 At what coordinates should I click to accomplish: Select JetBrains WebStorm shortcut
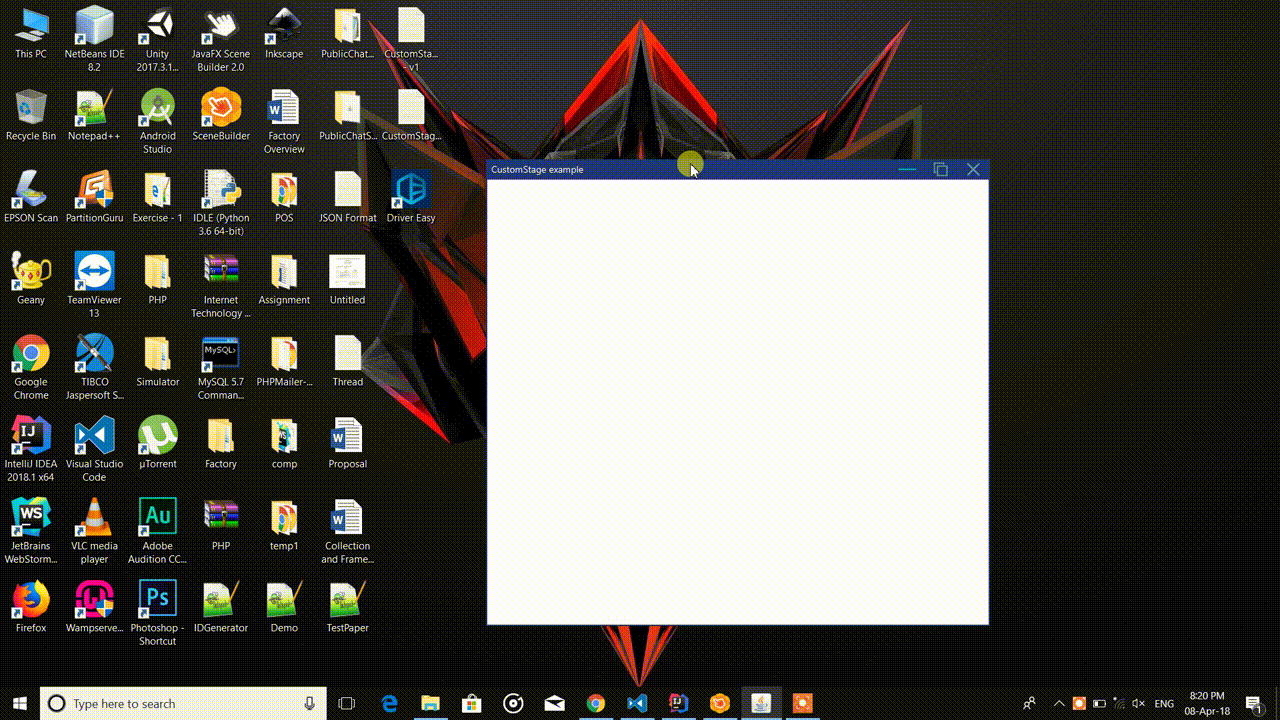click(x=31, y=530)
